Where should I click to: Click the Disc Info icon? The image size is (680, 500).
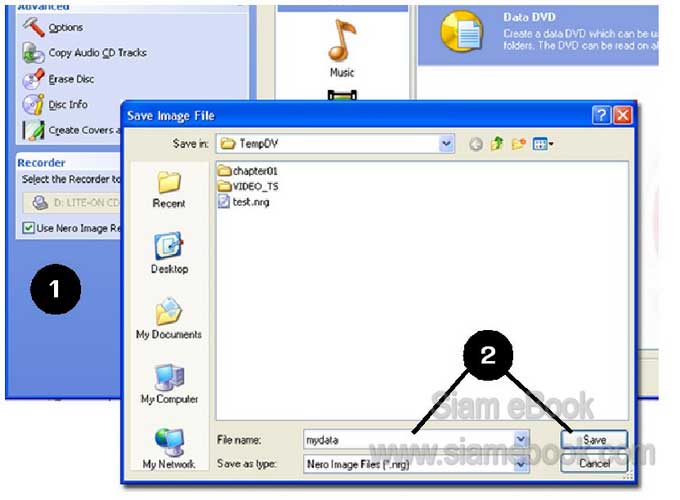[x=33, y=105]
